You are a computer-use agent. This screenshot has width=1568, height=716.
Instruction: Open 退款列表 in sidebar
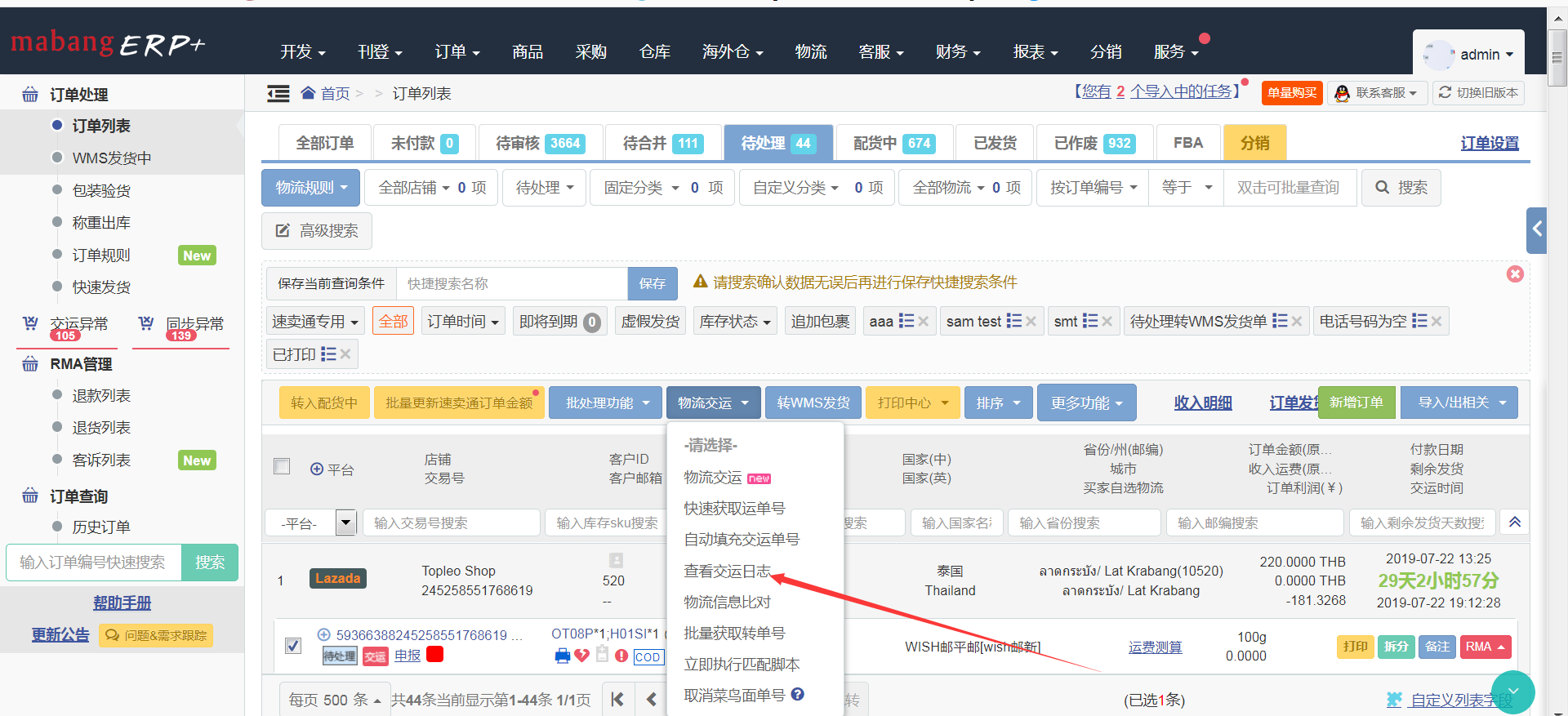click(x=101, y=395)
